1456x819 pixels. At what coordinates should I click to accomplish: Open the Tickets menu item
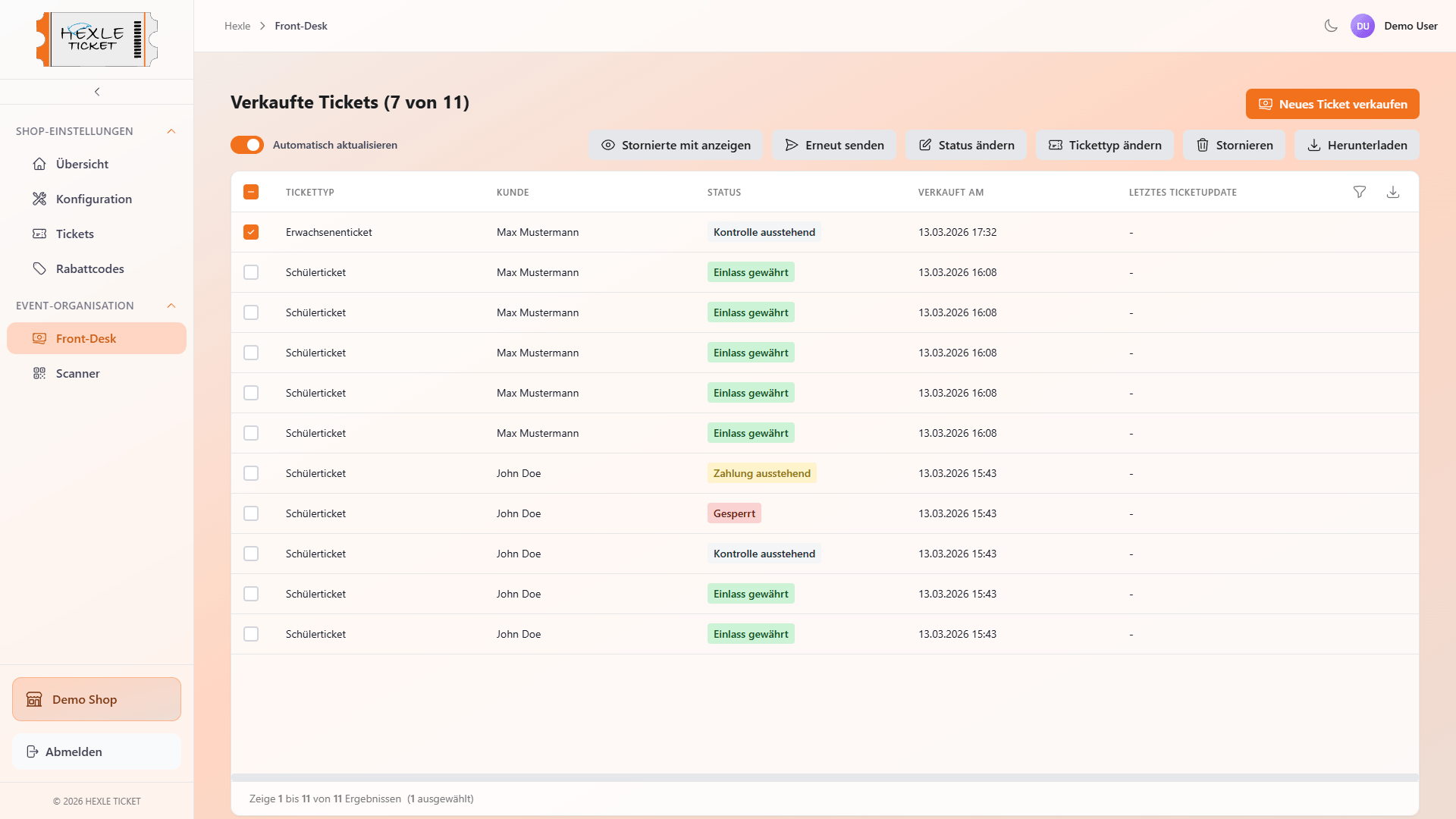click(x=74, y=234)
